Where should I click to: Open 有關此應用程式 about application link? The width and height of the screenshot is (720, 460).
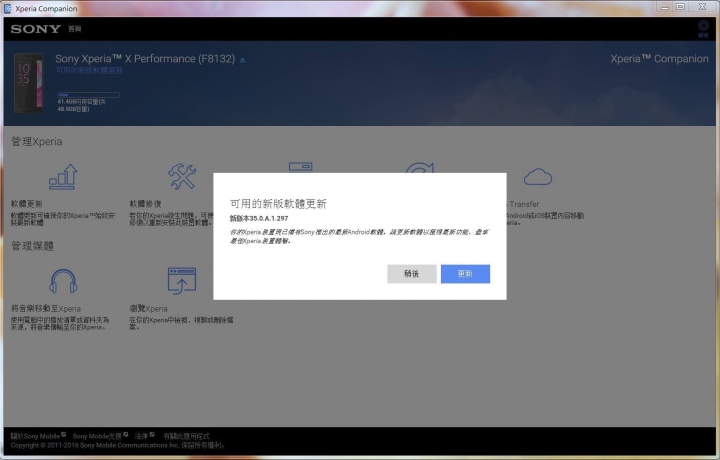186,436
